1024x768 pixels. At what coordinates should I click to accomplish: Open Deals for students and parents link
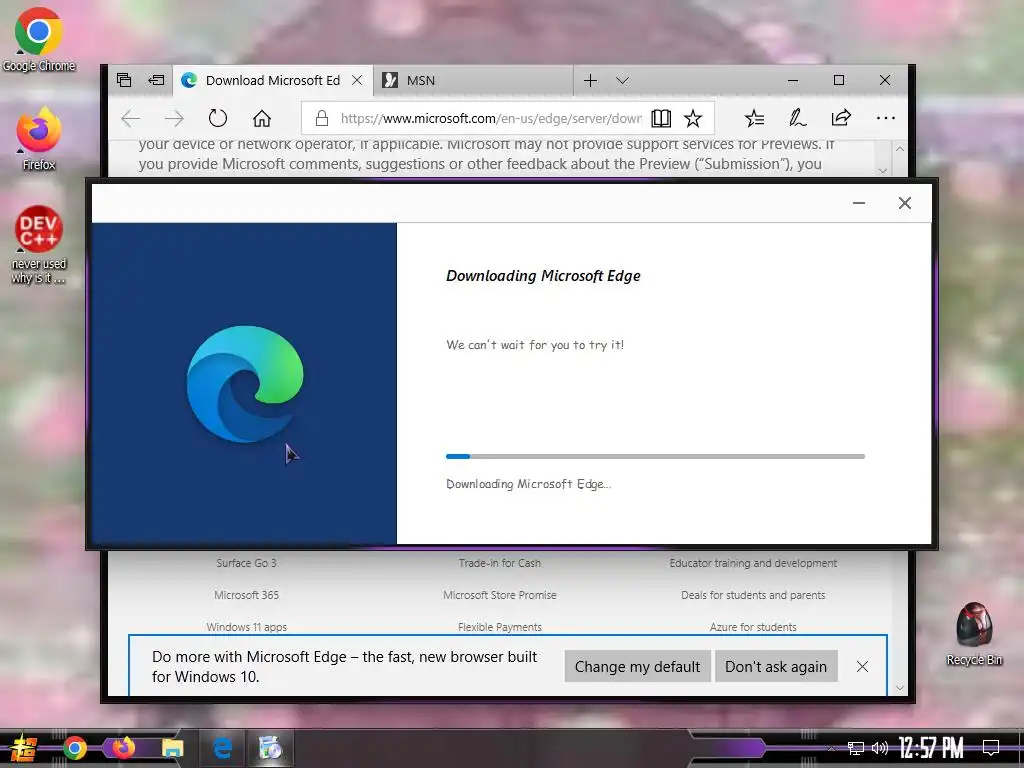click(x=753, y=595)
